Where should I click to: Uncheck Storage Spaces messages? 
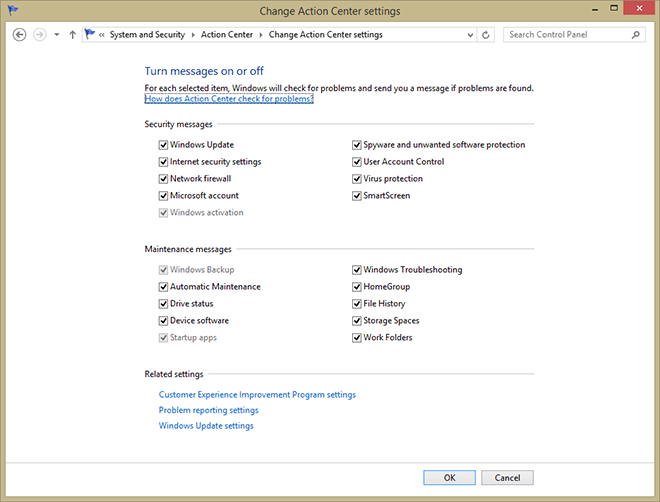point(357,321)
